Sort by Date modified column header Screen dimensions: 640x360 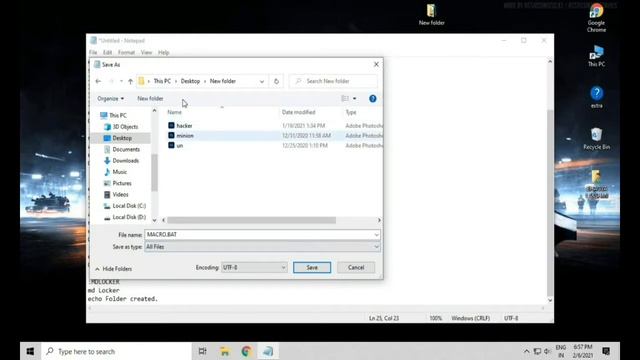(x=298, y=112)
